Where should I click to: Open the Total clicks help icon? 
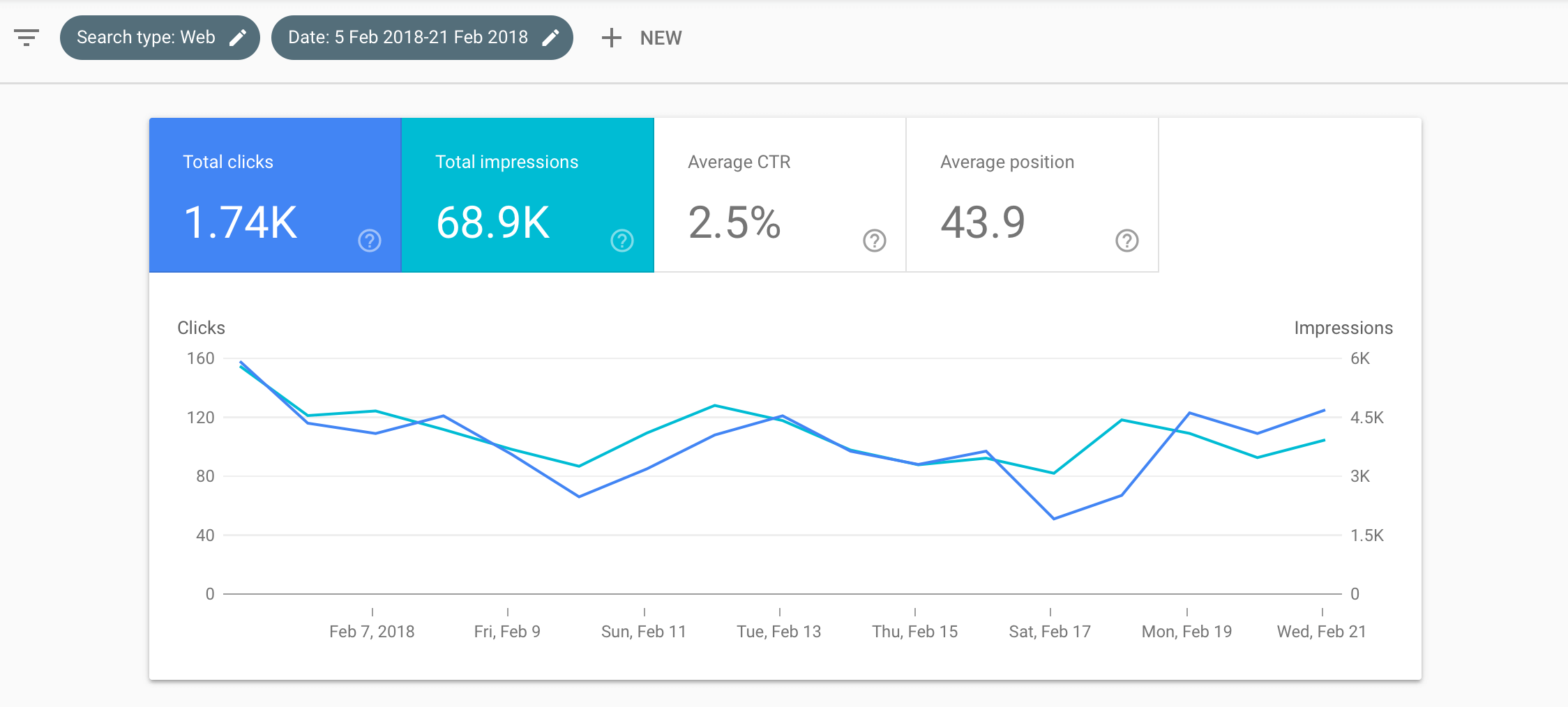coord(369,241)
